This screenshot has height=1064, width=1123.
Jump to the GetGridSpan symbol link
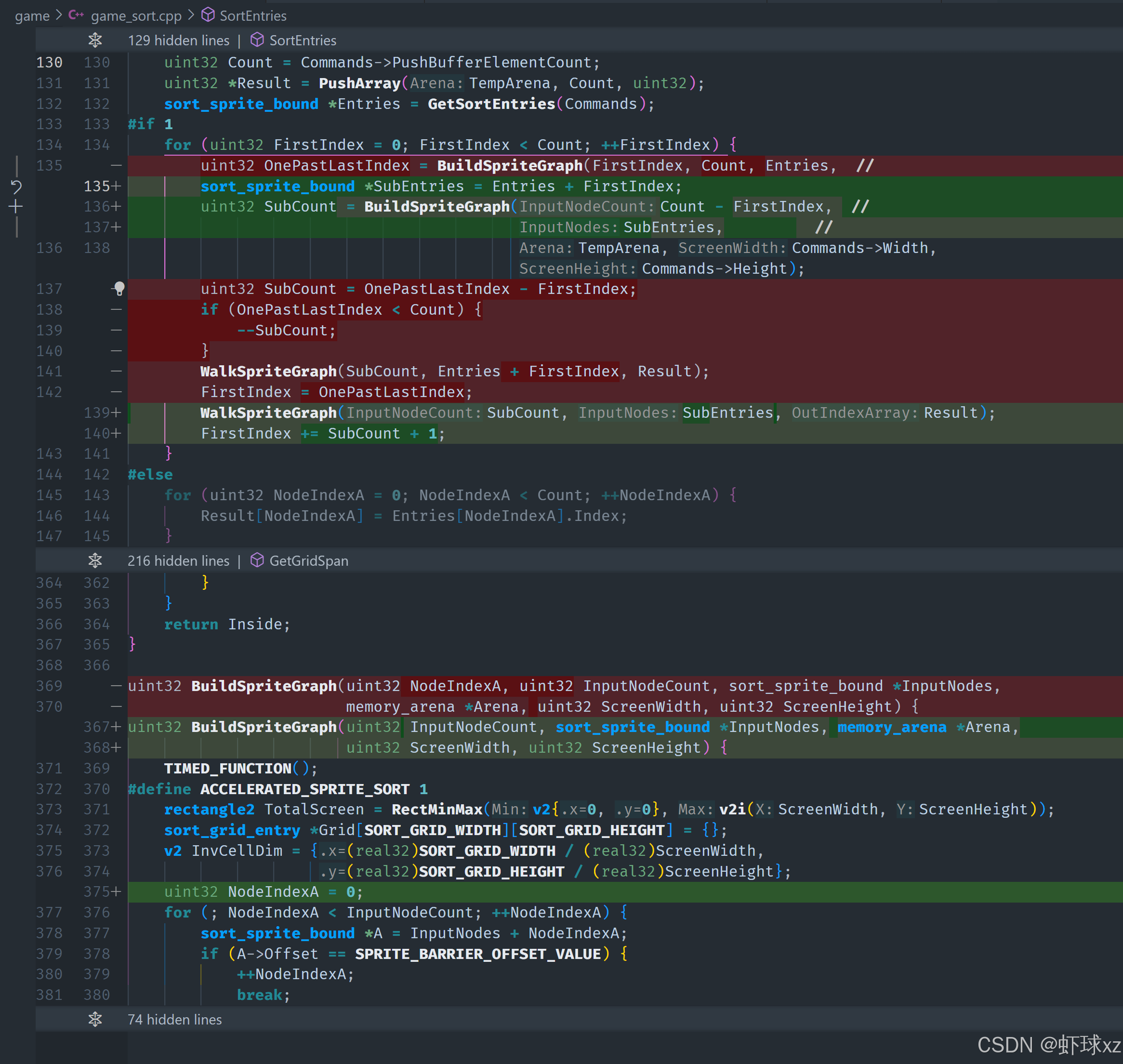tap(308, 560)
